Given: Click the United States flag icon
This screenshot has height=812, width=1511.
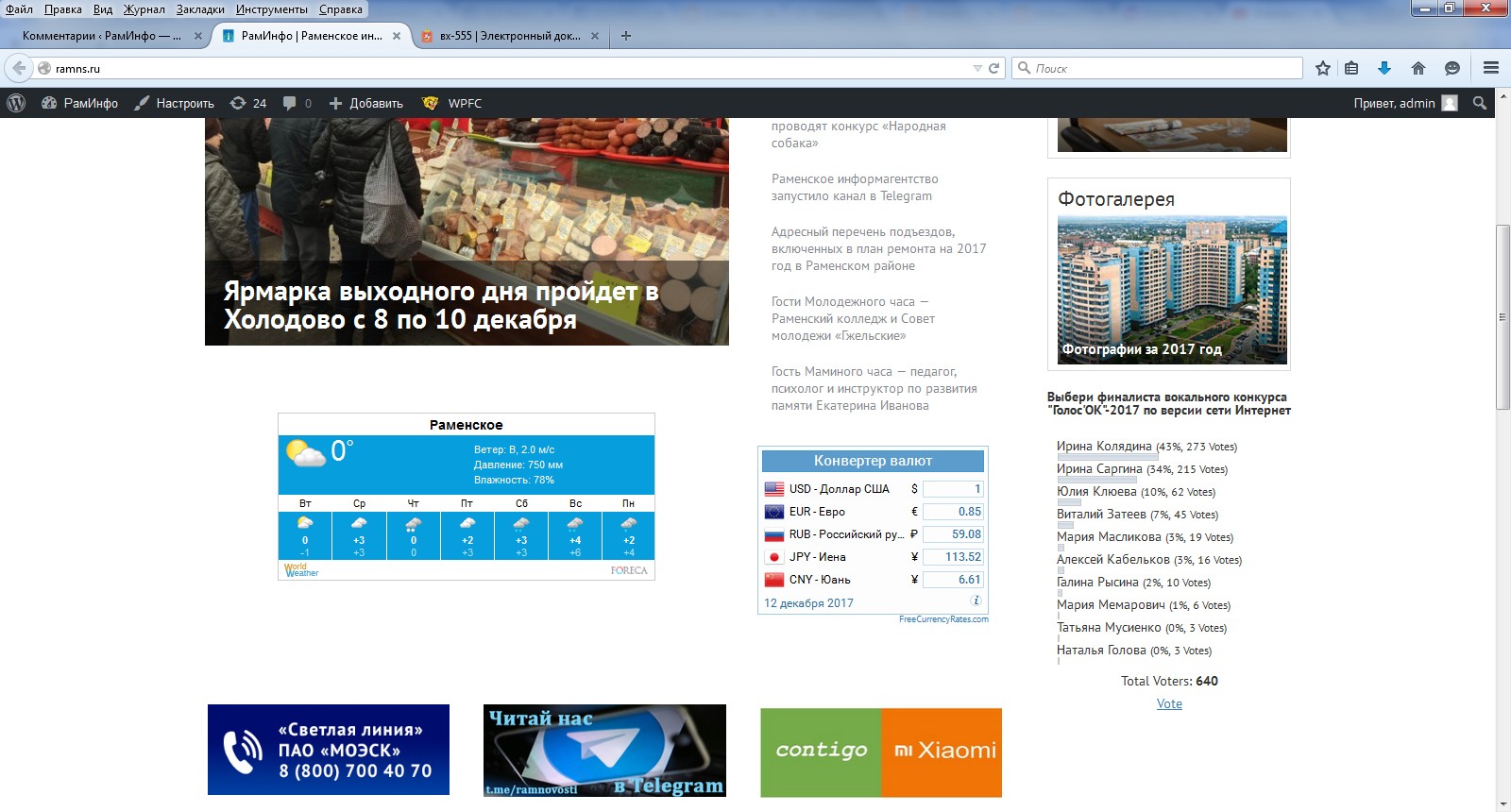Looking at the screenshot, I should point(774,489).
